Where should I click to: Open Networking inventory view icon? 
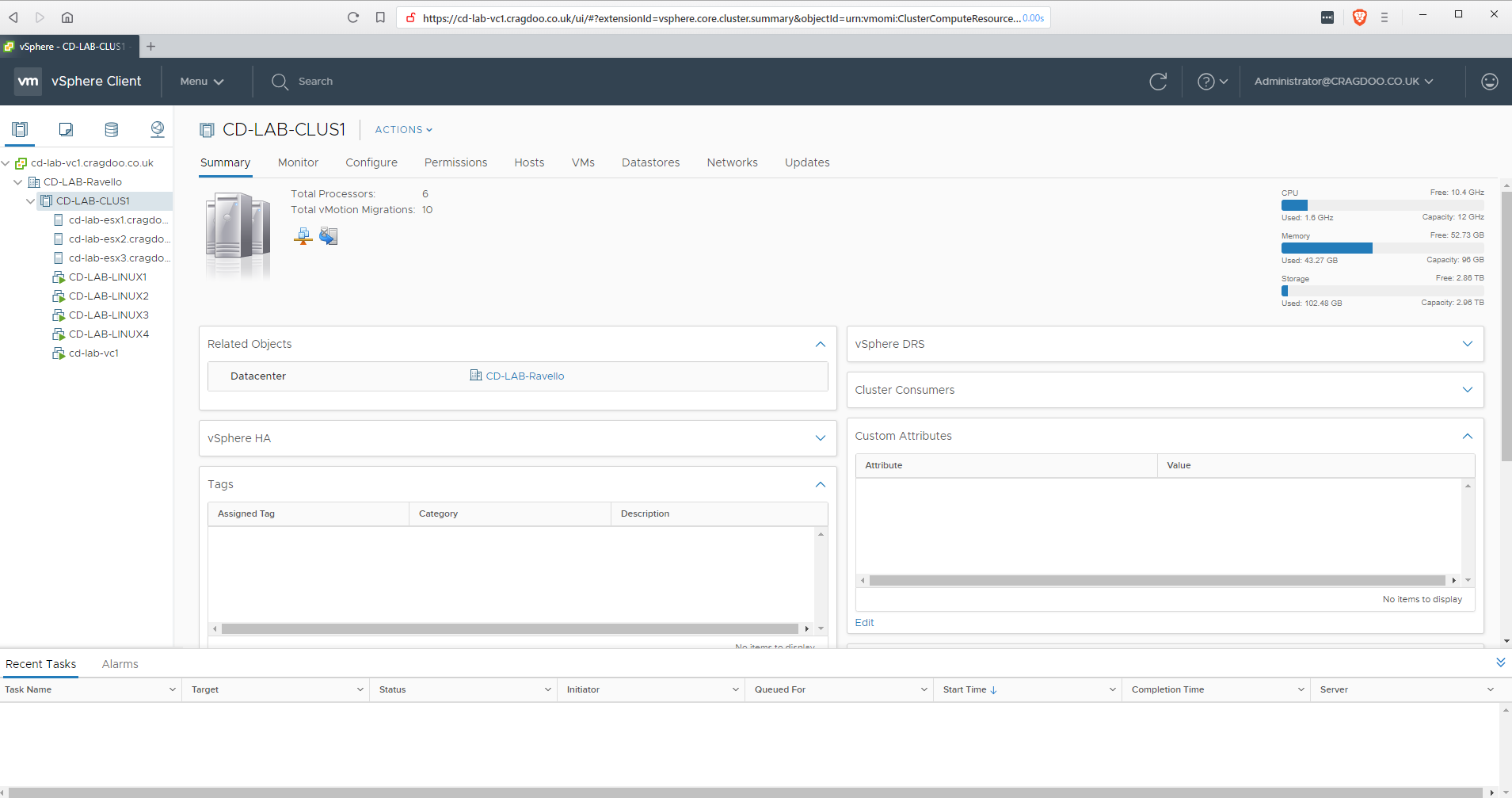tap(158, 129)
